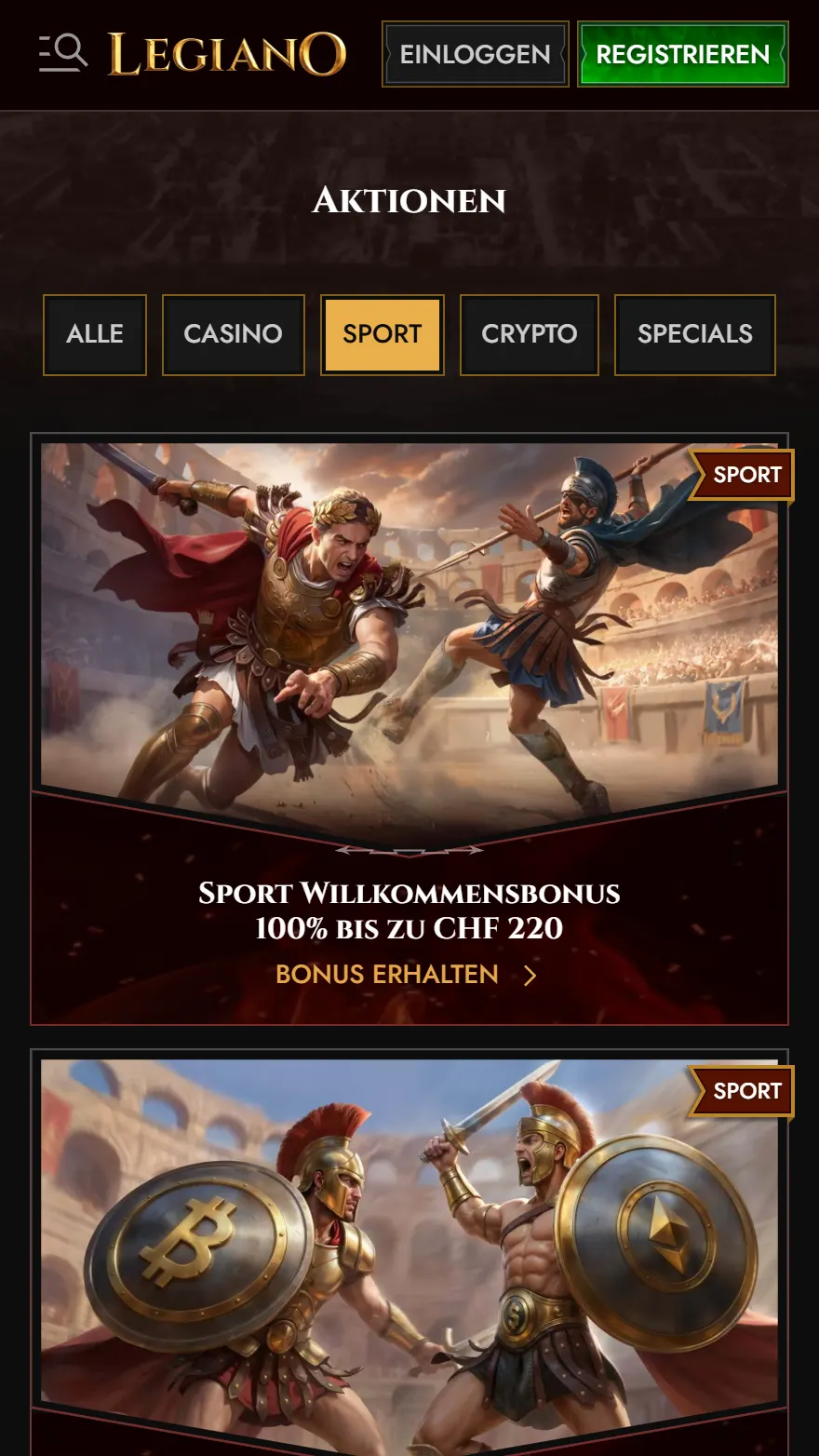819x1456 pixels.
Task: Click the Einloggen button
Action: 476,54
